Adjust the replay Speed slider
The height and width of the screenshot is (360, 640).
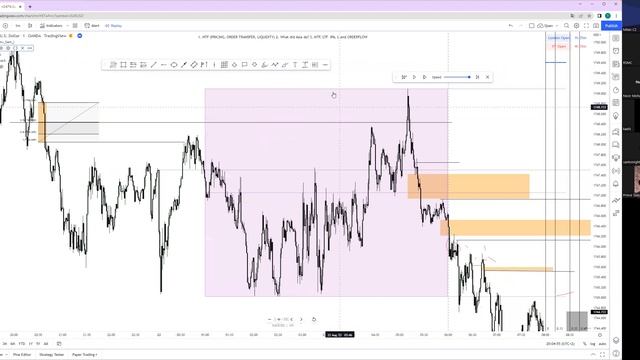tap(457, 77)
